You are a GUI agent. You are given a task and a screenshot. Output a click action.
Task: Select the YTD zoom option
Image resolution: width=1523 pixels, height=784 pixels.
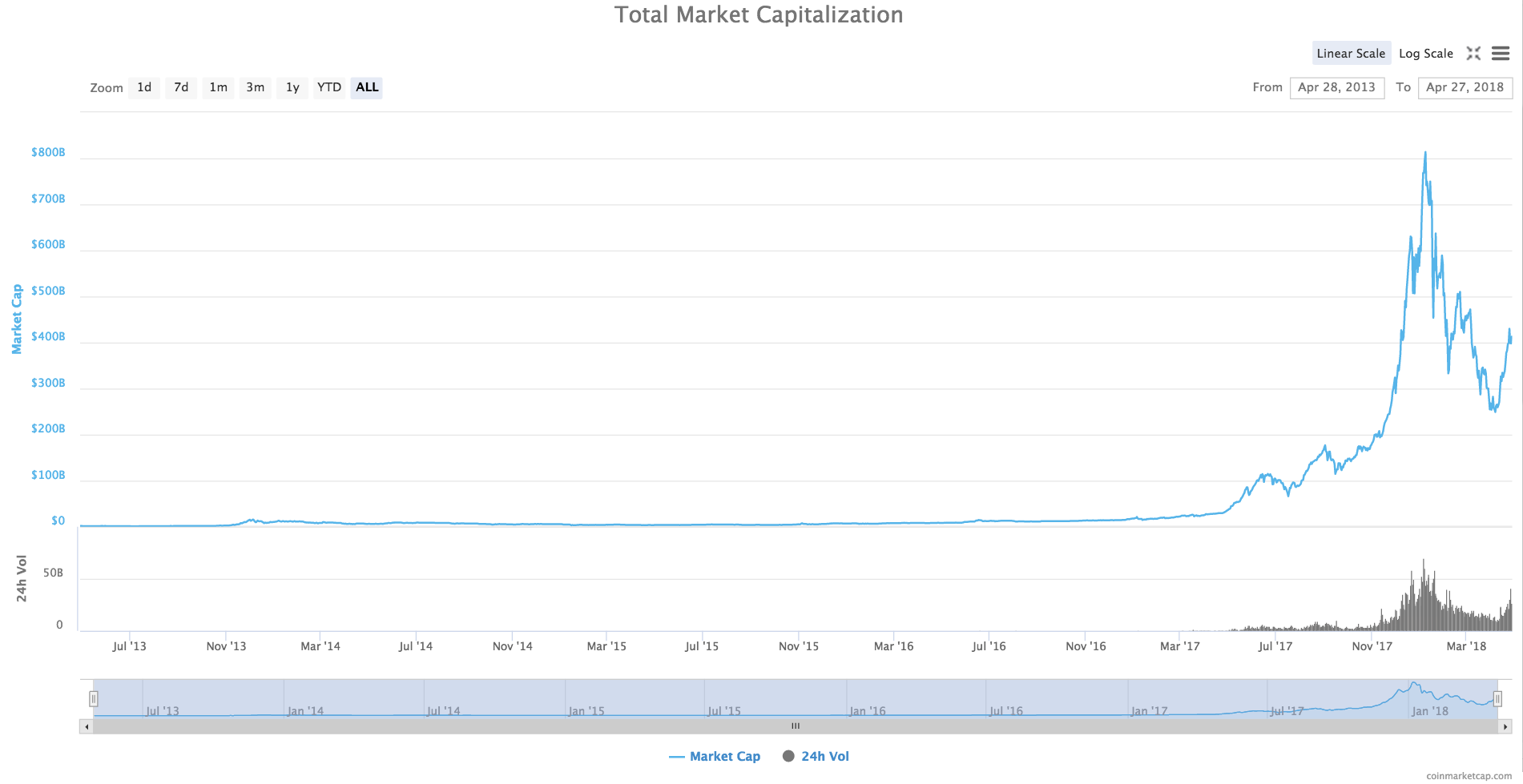tap(328, 87)
